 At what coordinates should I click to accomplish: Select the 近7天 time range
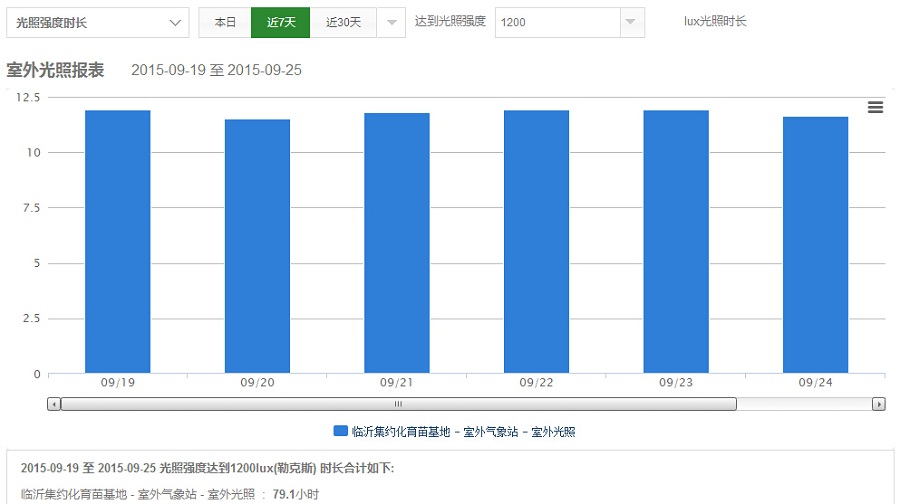point(280,22)
